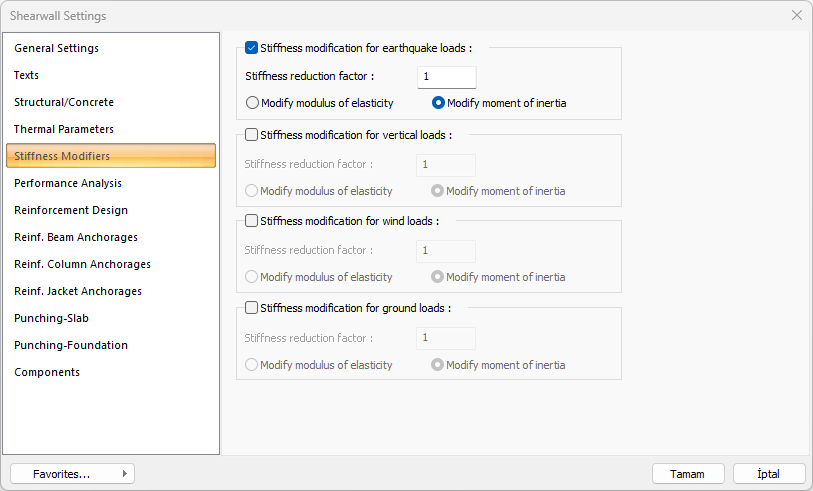Enable stiffness modification for wind loads

coord(252,221)
